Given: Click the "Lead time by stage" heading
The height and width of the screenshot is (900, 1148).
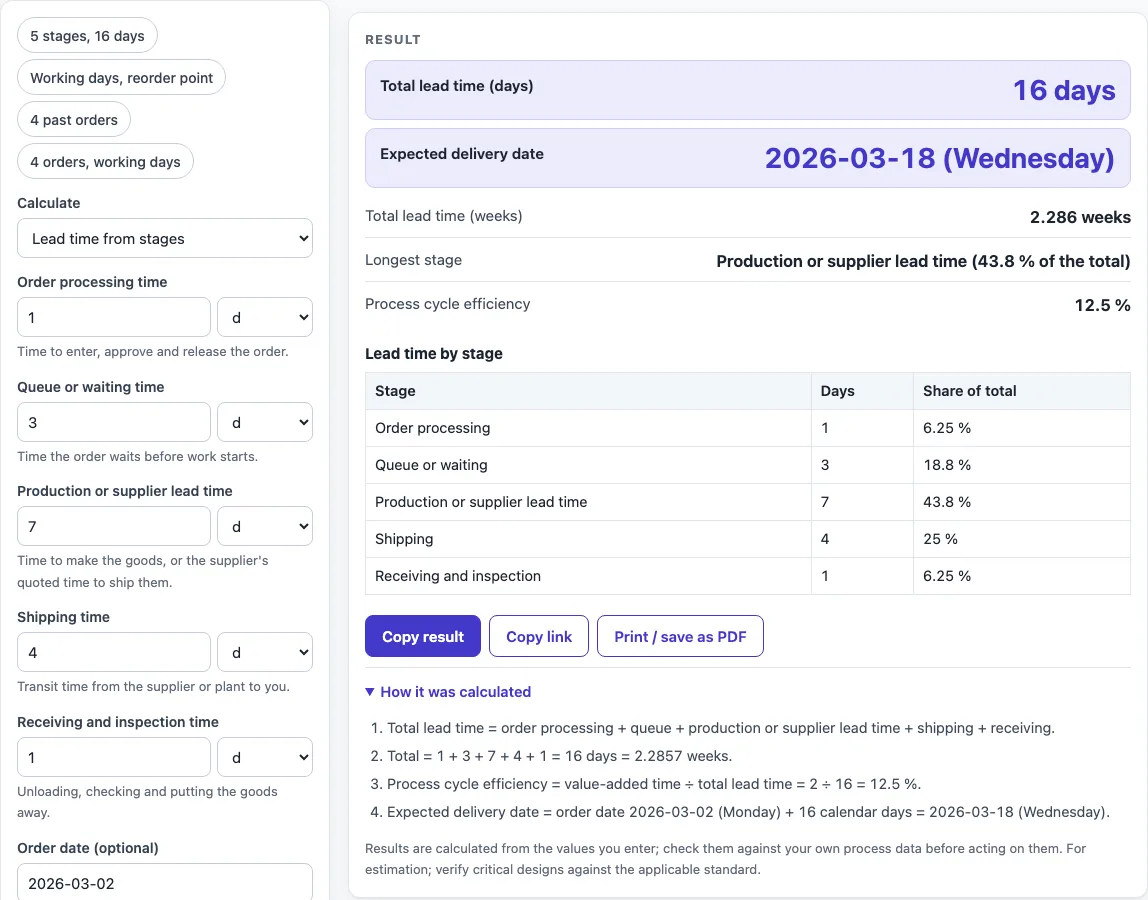Looking at the screenshot, I should 433,353.
